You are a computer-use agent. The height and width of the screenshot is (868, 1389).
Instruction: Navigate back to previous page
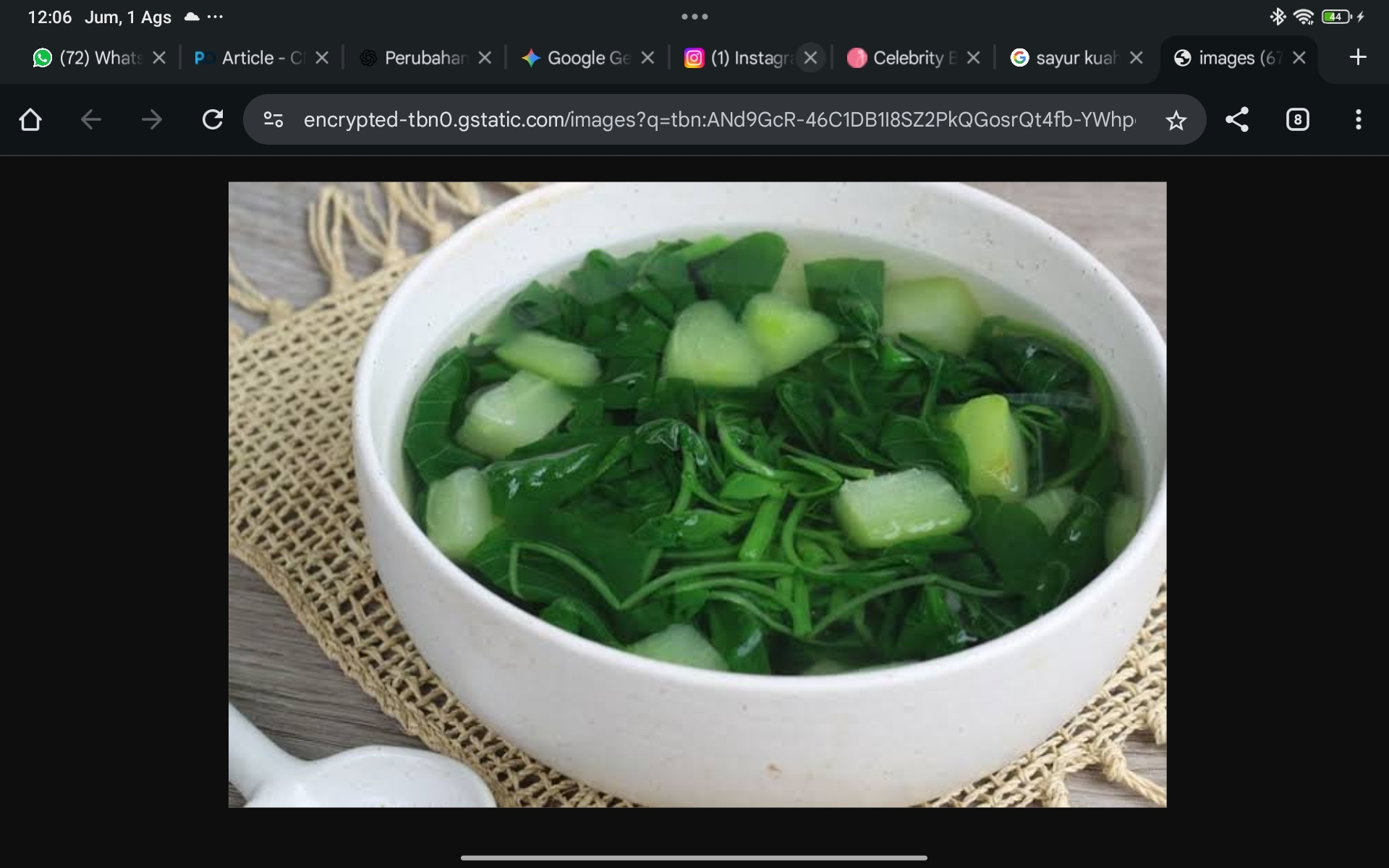click(x=91, y=119)
